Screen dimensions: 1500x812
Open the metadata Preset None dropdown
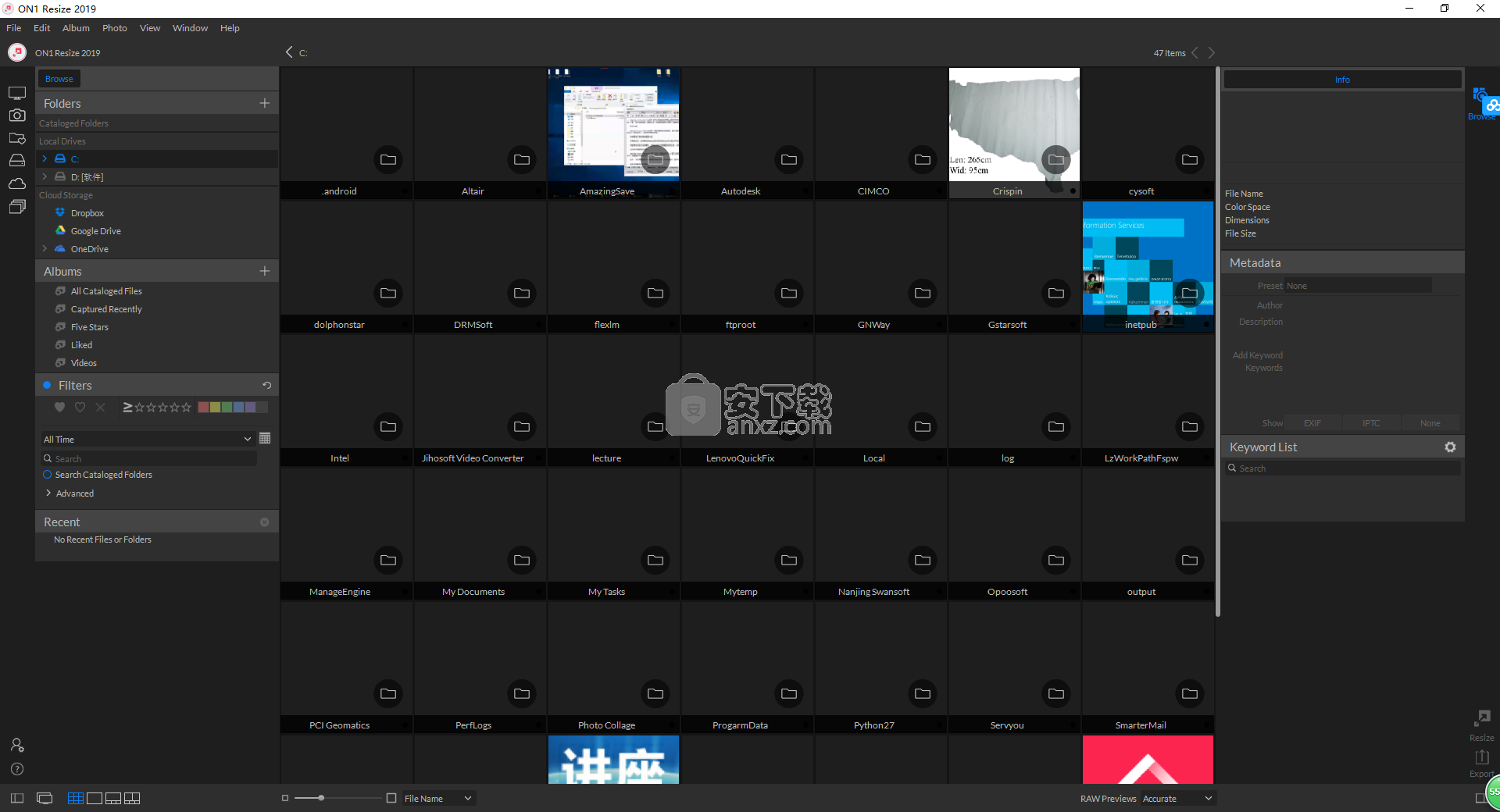pos(1358,286)
